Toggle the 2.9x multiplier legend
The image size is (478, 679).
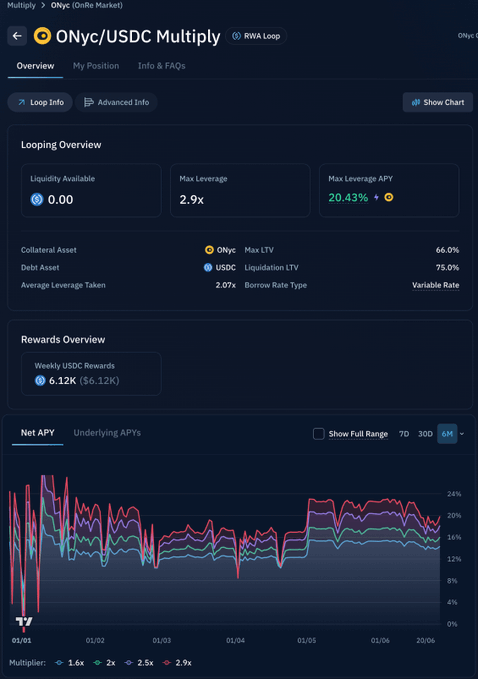point(177,663)
